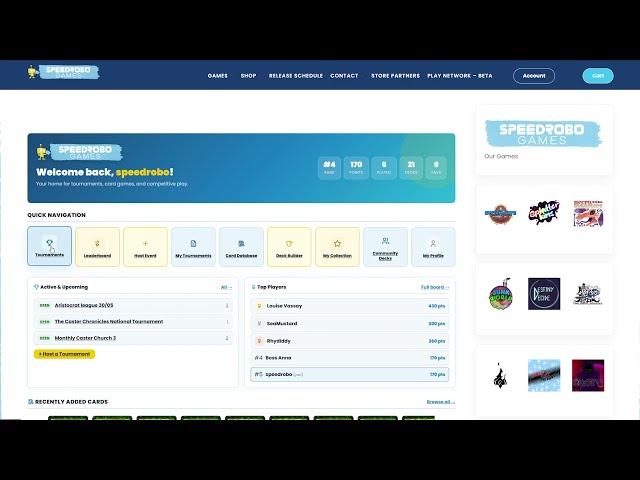Open the orange squid illustration game logo
Viewport: 640px width, 480px height.
pos(588,213)
